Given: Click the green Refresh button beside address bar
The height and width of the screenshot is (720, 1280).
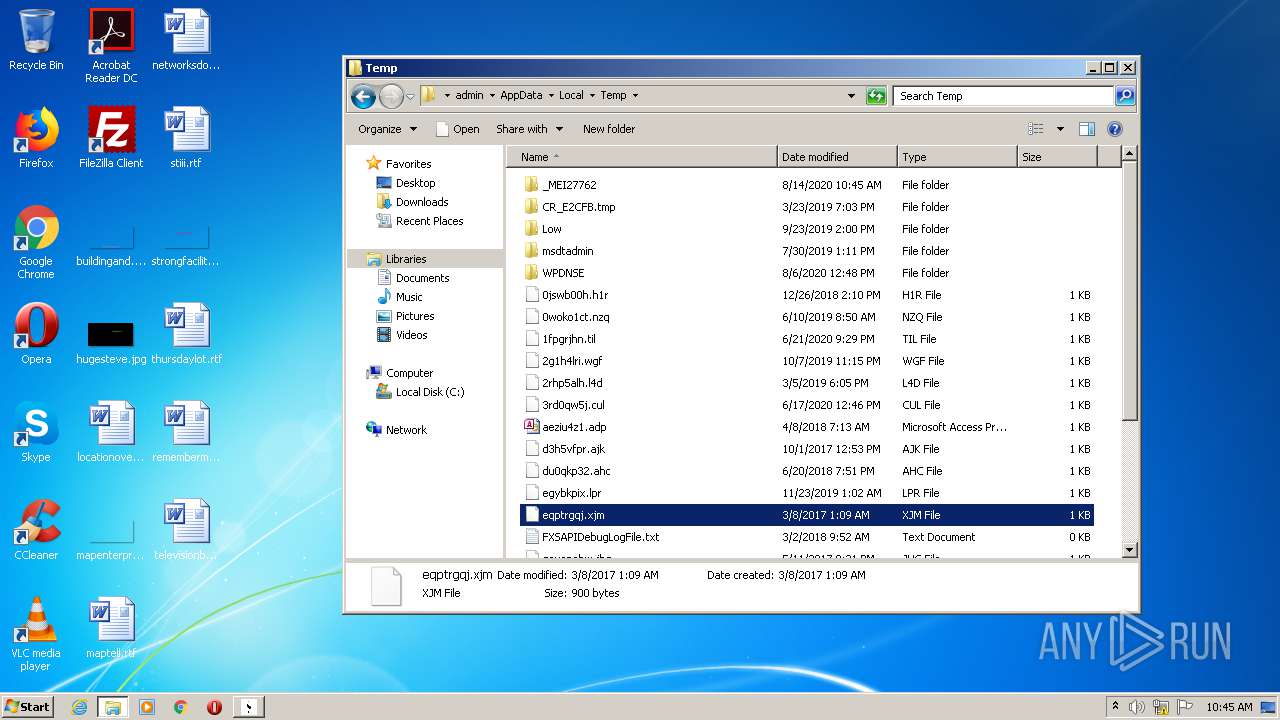Looking at the screenshot, I should pyautogui.click(x=876, y=96).
